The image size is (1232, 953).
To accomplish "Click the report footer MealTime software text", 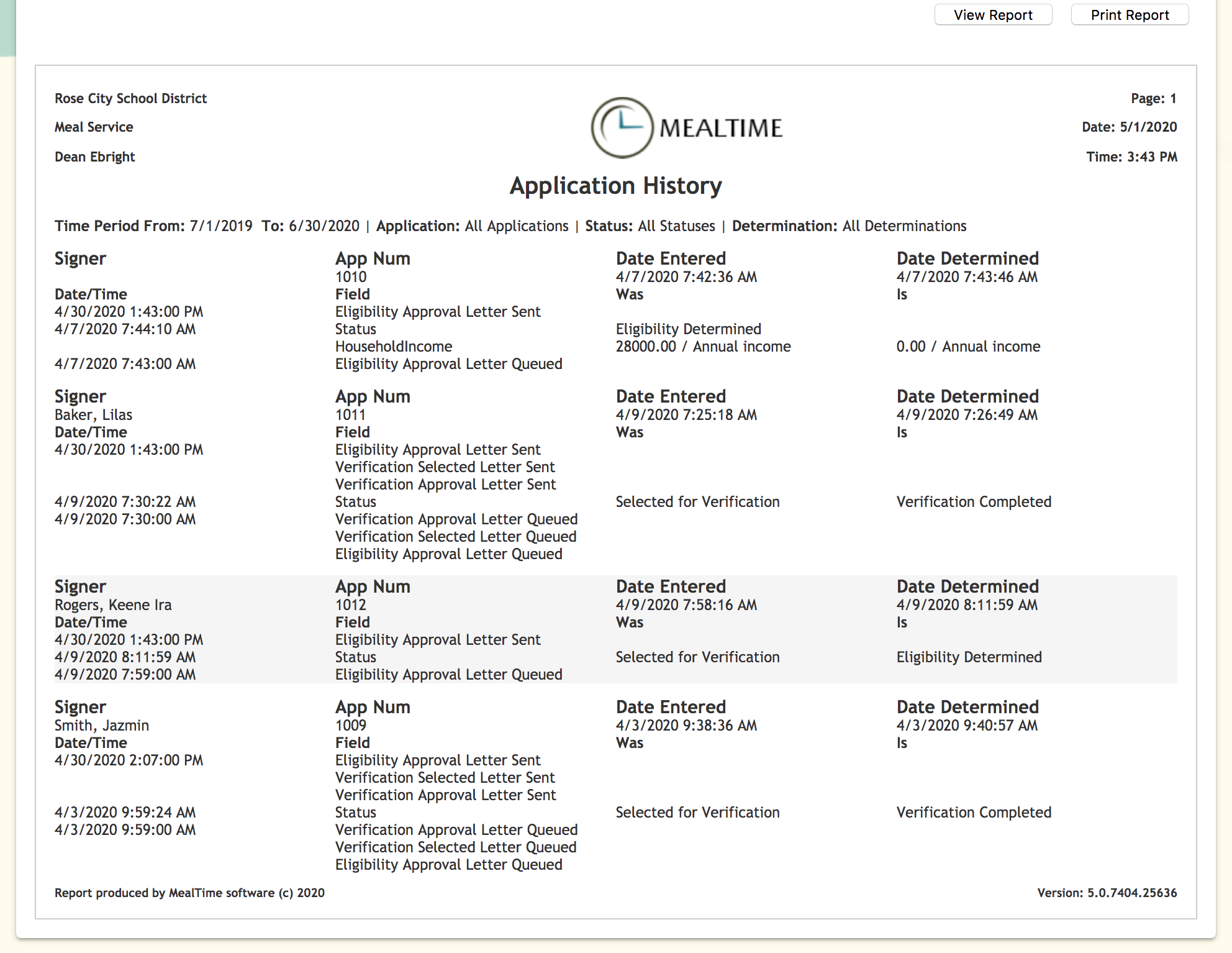I will tap(189, 893).
